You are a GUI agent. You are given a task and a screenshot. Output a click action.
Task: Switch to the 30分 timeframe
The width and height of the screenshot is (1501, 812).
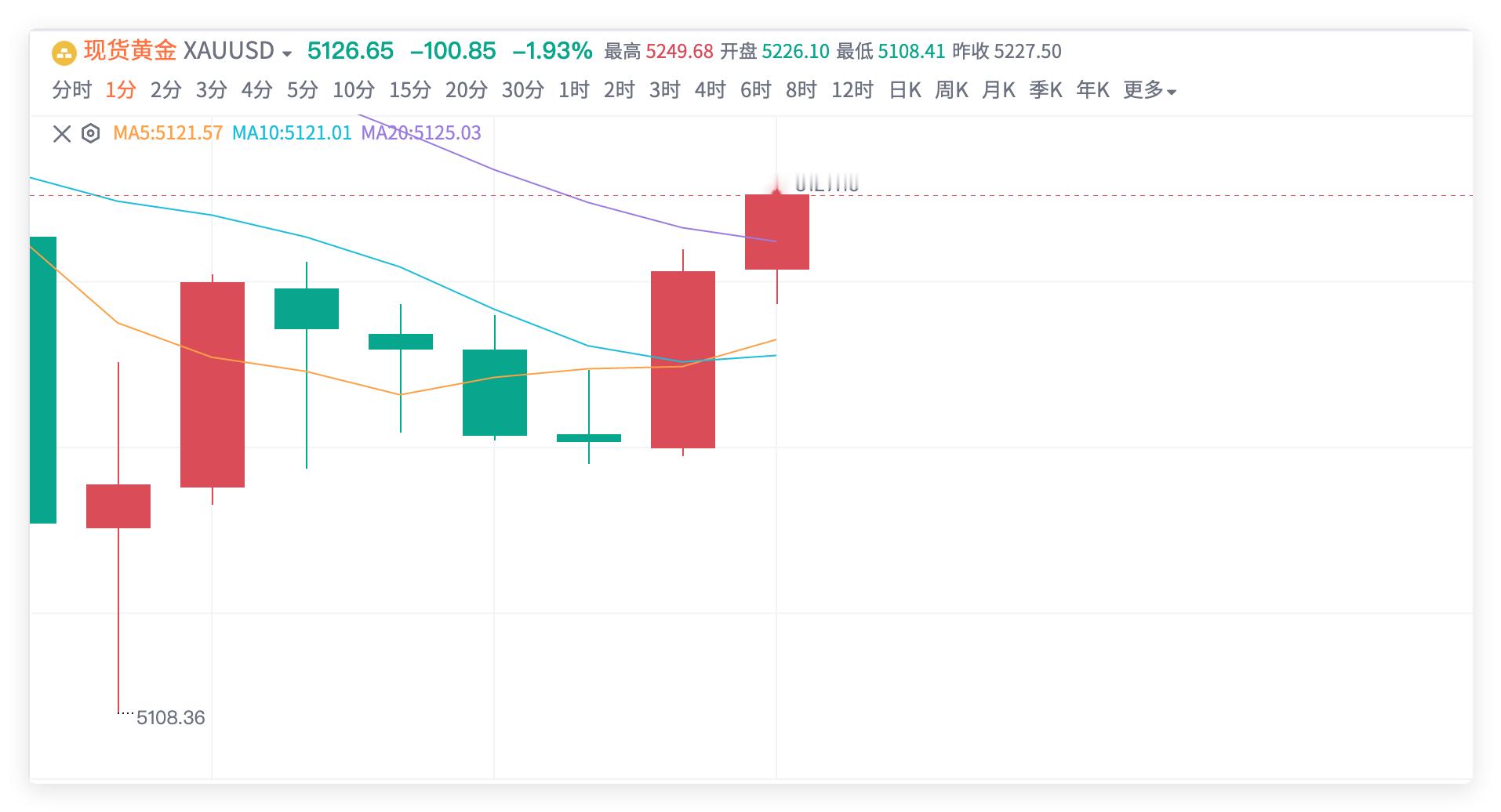pos(522,90)
